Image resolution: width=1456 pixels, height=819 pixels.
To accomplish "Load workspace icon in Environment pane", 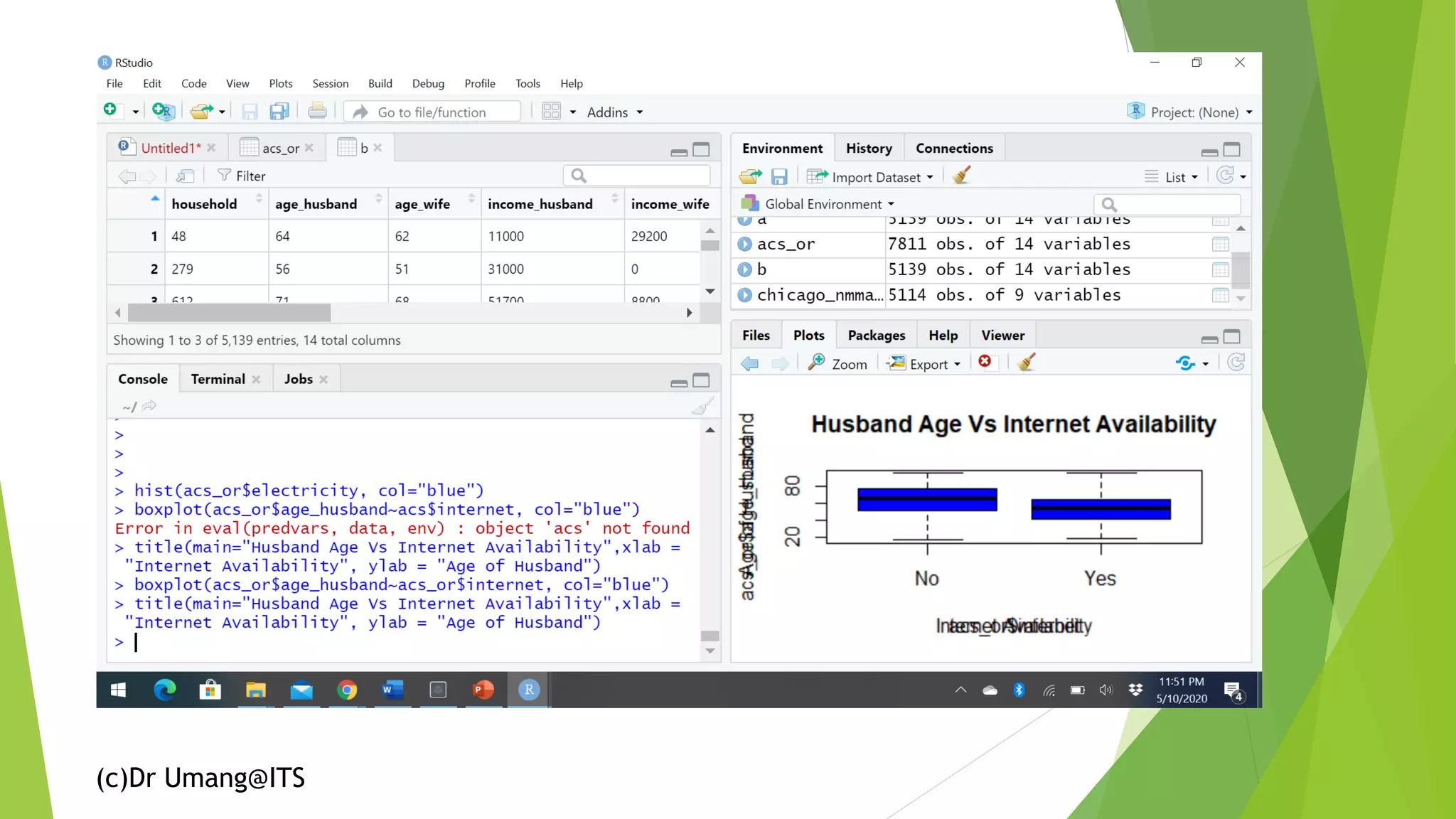I will tap(750, 176).
